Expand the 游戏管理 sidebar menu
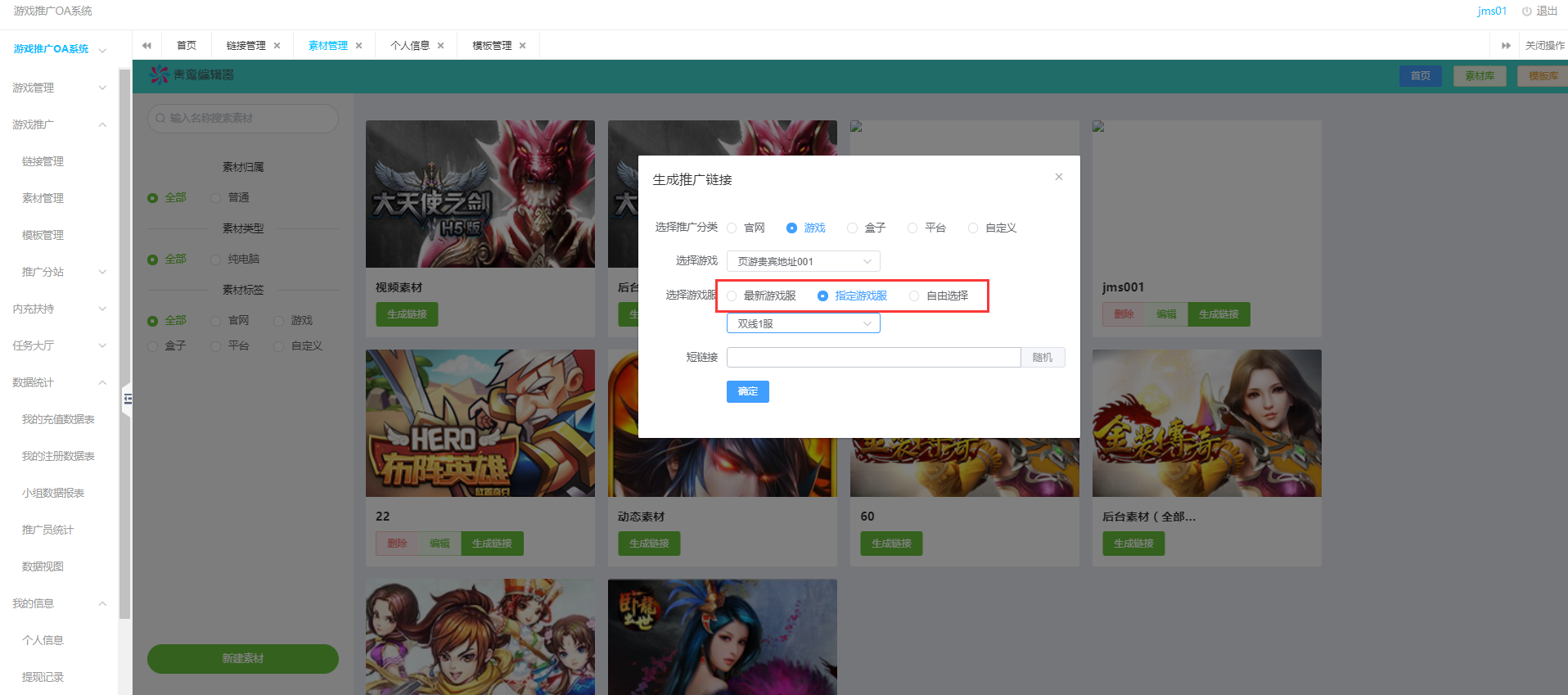This screenshot has width=1568, height=695. 57,88
